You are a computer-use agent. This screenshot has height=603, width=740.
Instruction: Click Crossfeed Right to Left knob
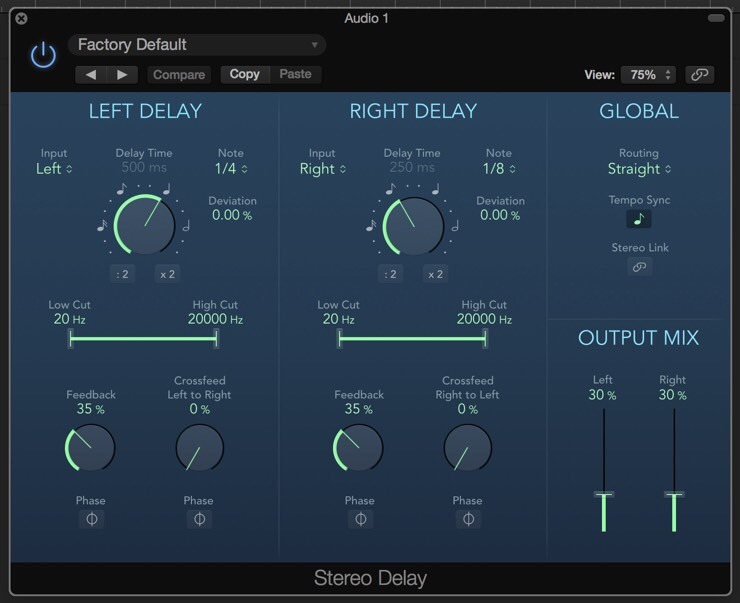point(468,447)
